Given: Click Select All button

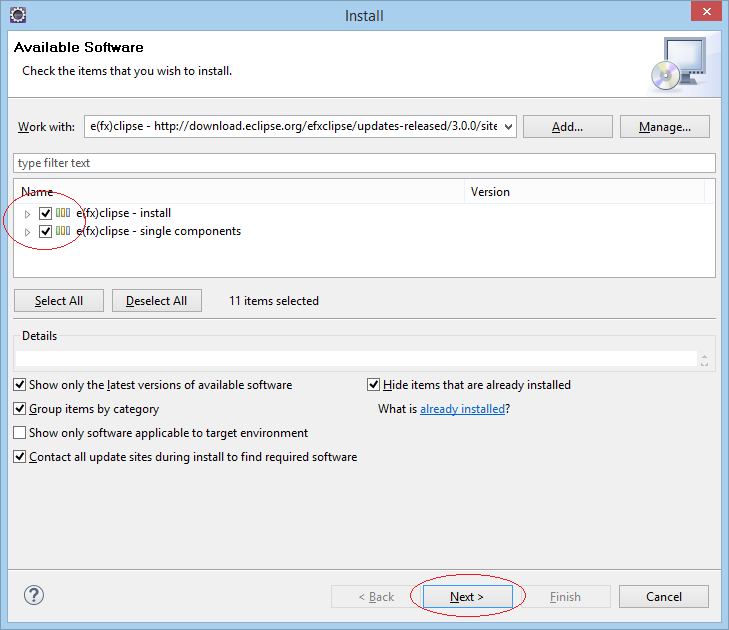Looking at the screenshot, I should [x=59, y=300].
